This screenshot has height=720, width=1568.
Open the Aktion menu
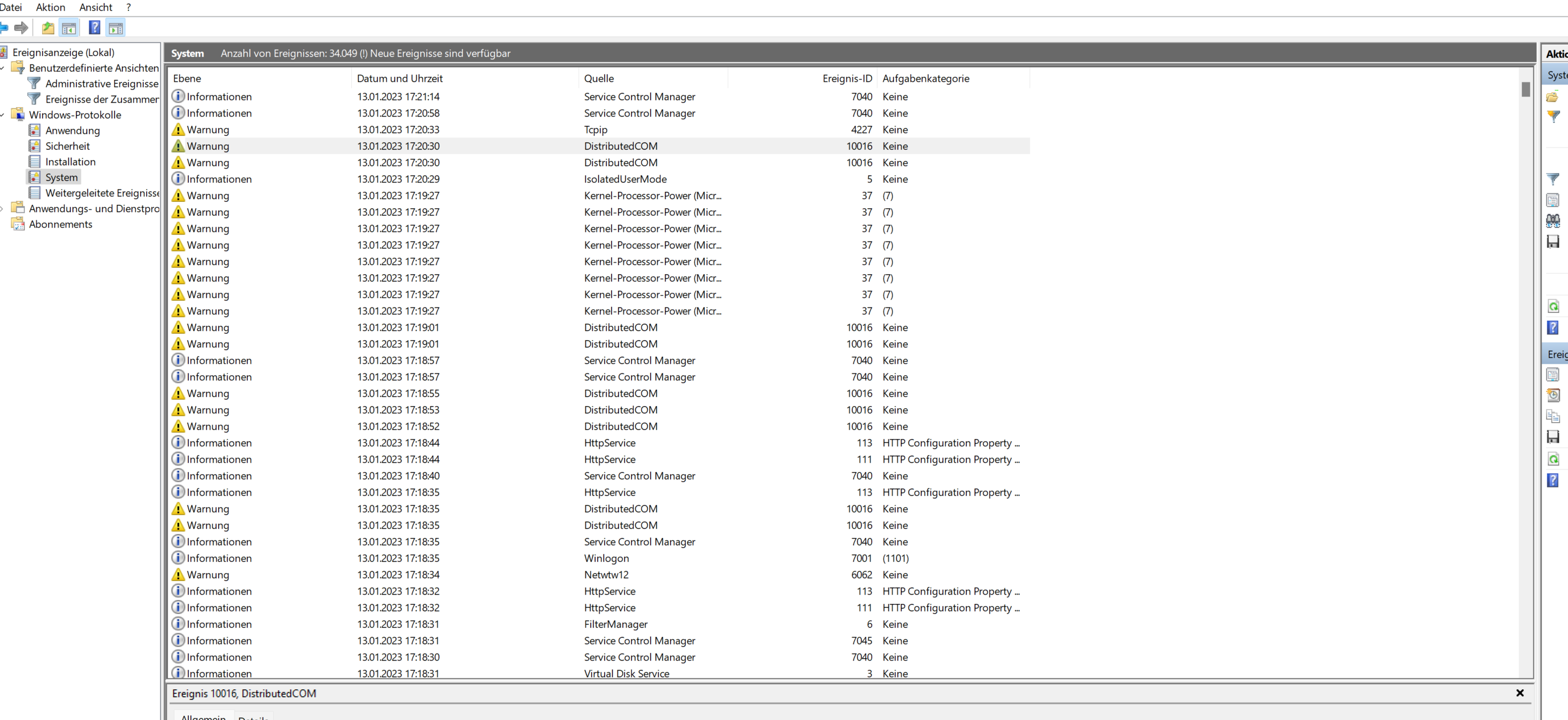pyautogui.click(x=51, y=7)
